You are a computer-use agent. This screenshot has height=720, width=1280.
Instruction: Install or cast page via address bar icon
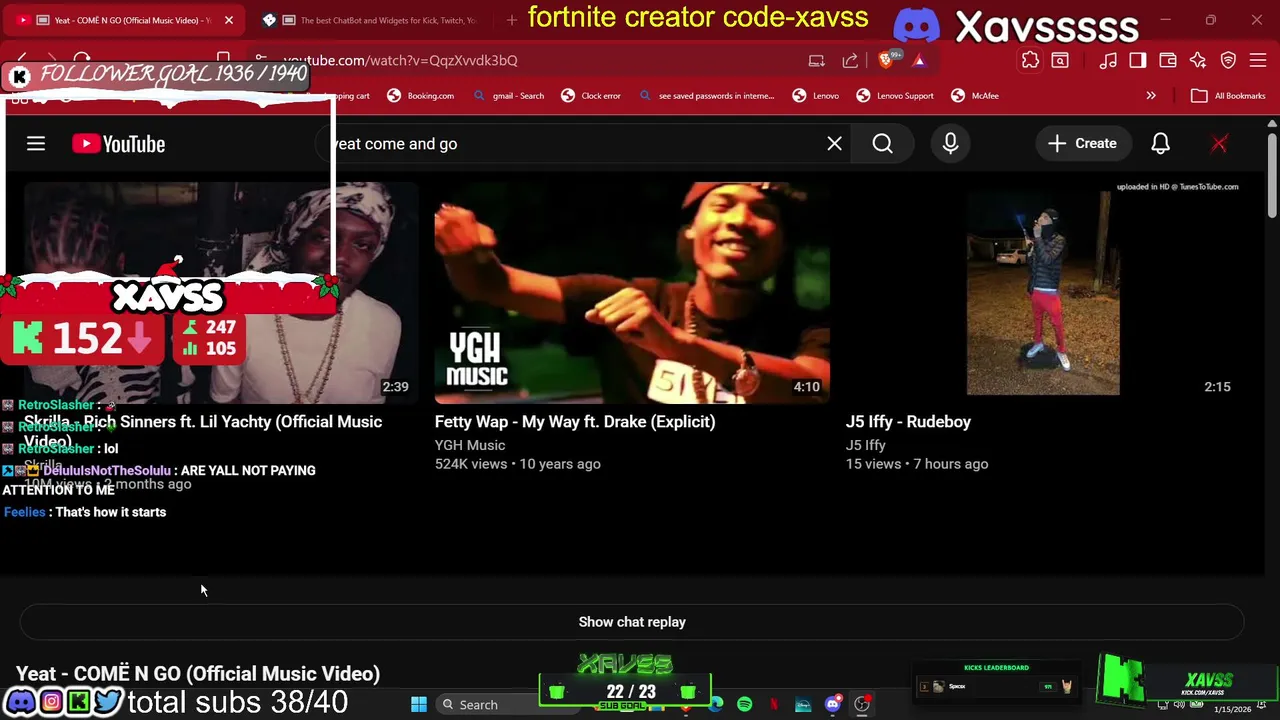tap(816, 61)
